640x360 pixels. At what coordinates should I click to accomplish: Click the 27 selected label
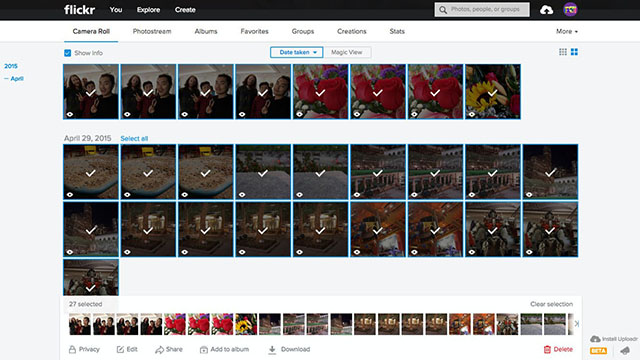[x=85, y=304]
